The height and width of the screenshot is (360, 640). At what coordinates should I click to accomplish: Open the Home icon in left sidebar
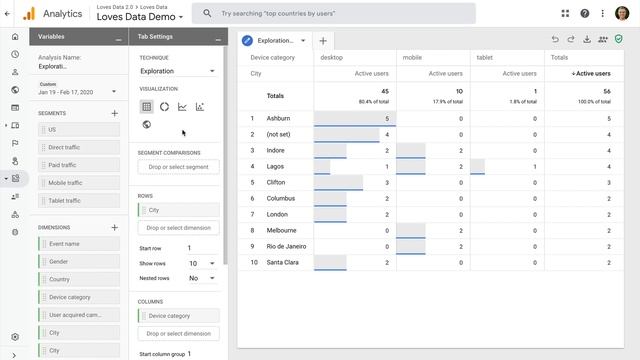pyautogui.click(x=15, y=37)
